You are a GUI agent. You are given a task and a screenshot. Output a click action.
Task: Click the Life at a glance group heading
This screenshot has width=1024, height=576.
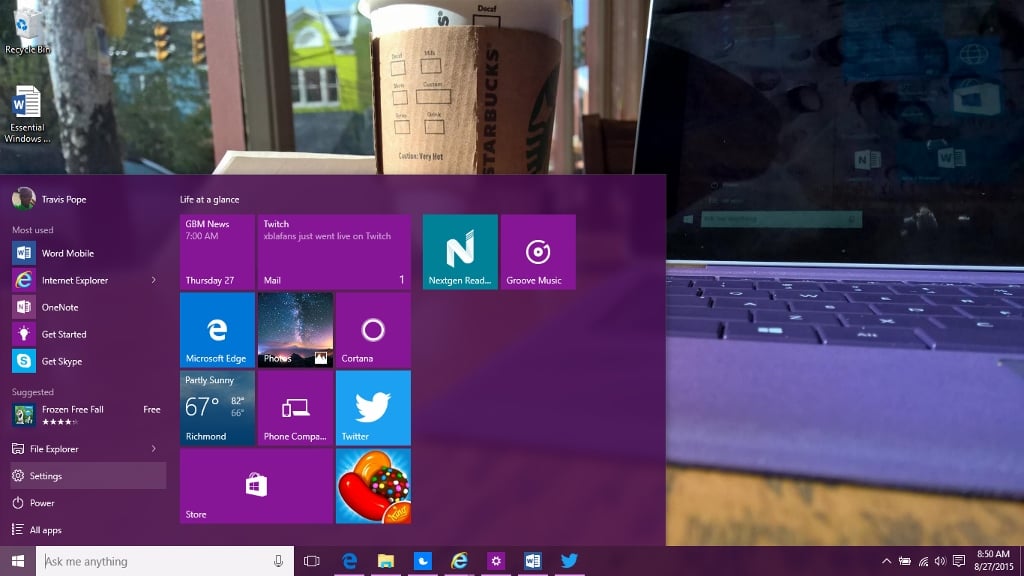[x=210, y=200]
